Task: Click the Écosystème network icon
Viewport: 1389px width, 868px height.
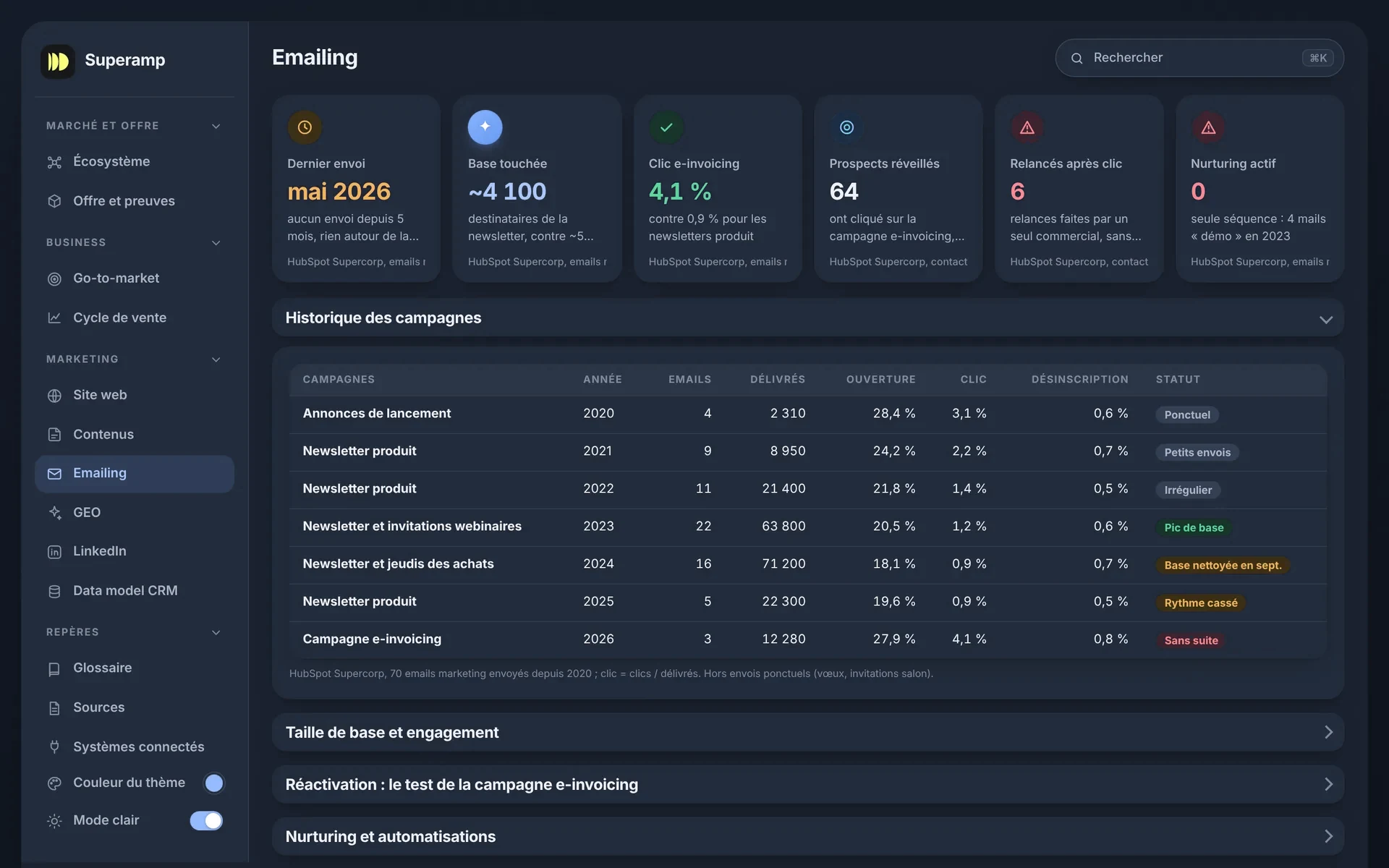Action: [54, 162]
